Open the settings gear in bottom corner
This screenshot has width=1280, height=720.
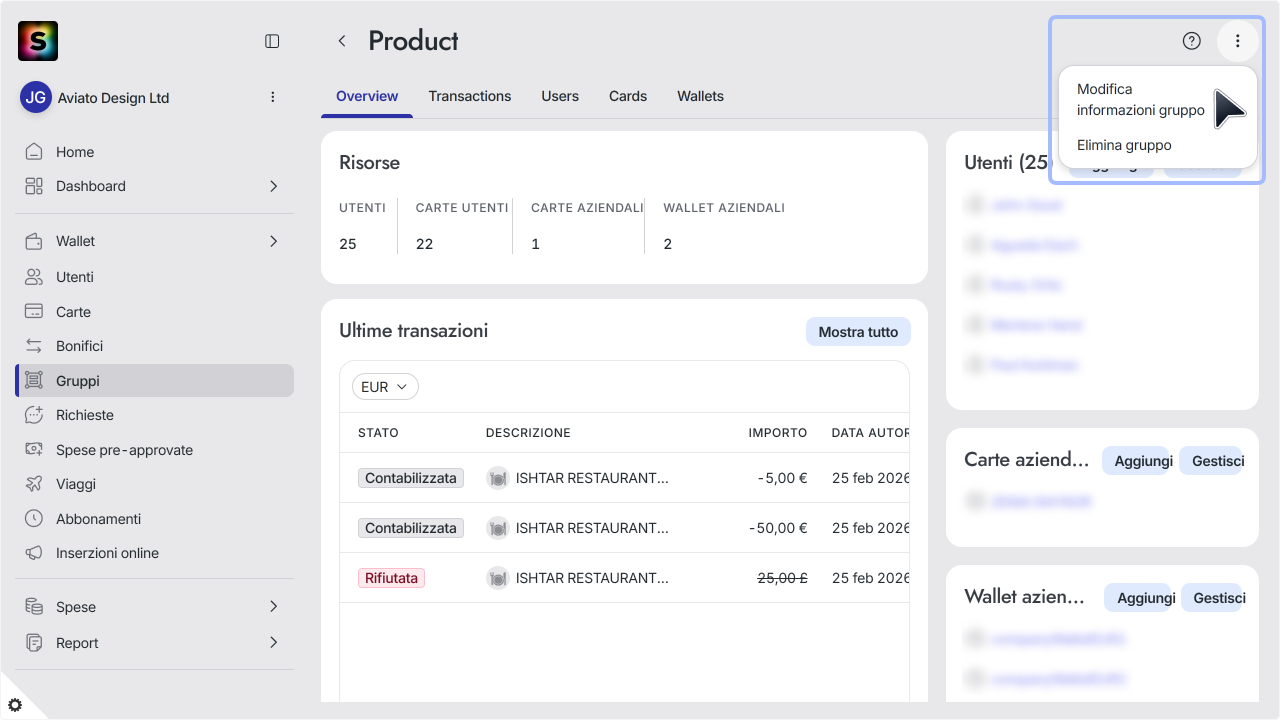(15, 705)
